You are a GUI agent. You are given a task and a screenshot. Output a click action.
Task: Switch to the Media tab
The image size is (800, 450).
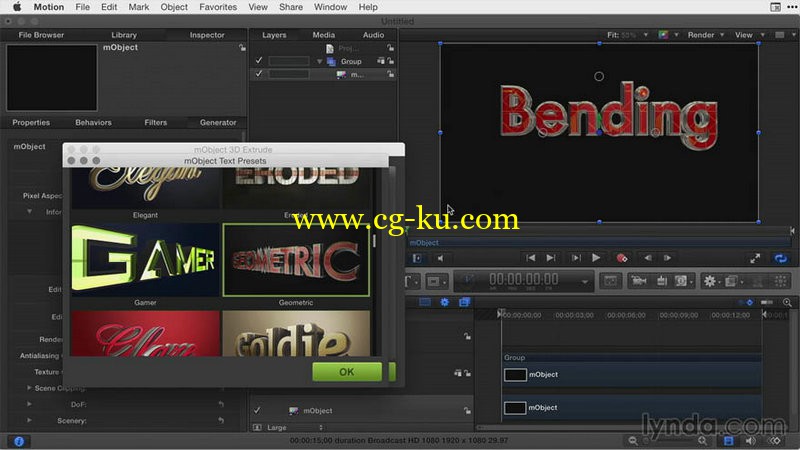[323, 35]
